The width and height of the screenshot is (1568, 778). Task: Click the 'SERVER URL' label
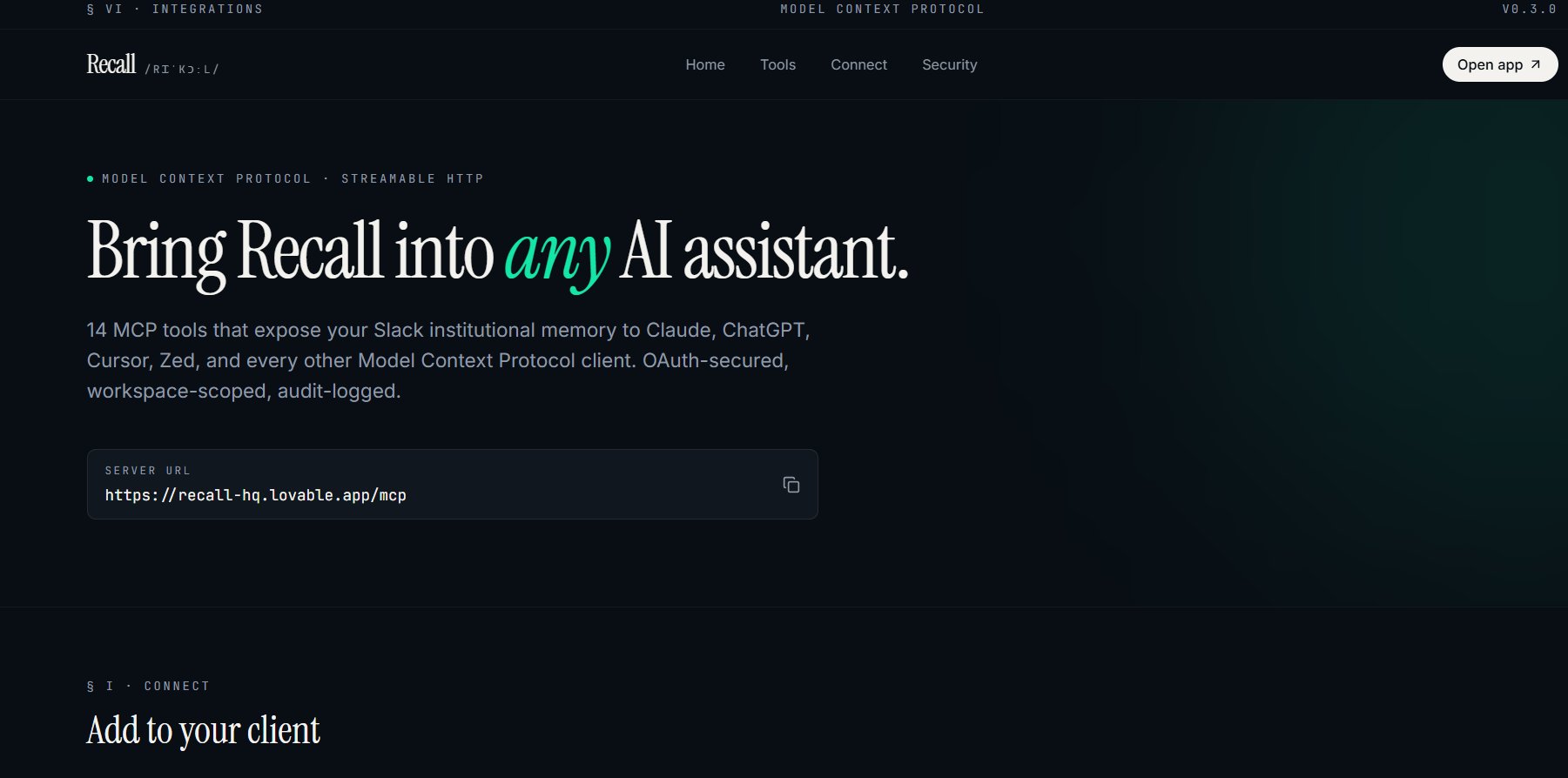click(148, 471)
